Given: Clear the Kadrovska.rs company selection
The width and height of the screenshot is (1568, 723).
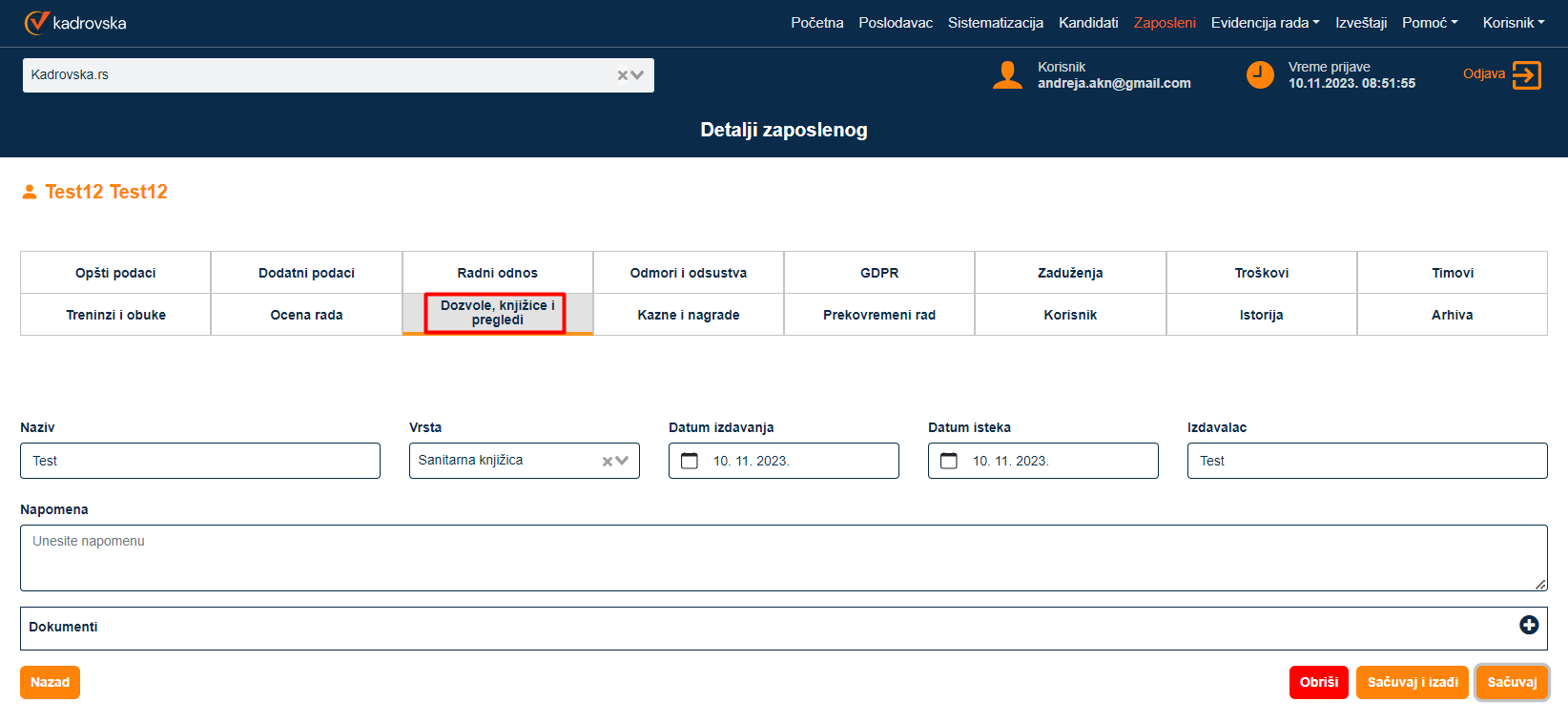Looking at the screenshot, I should click(x=623, y=75).
